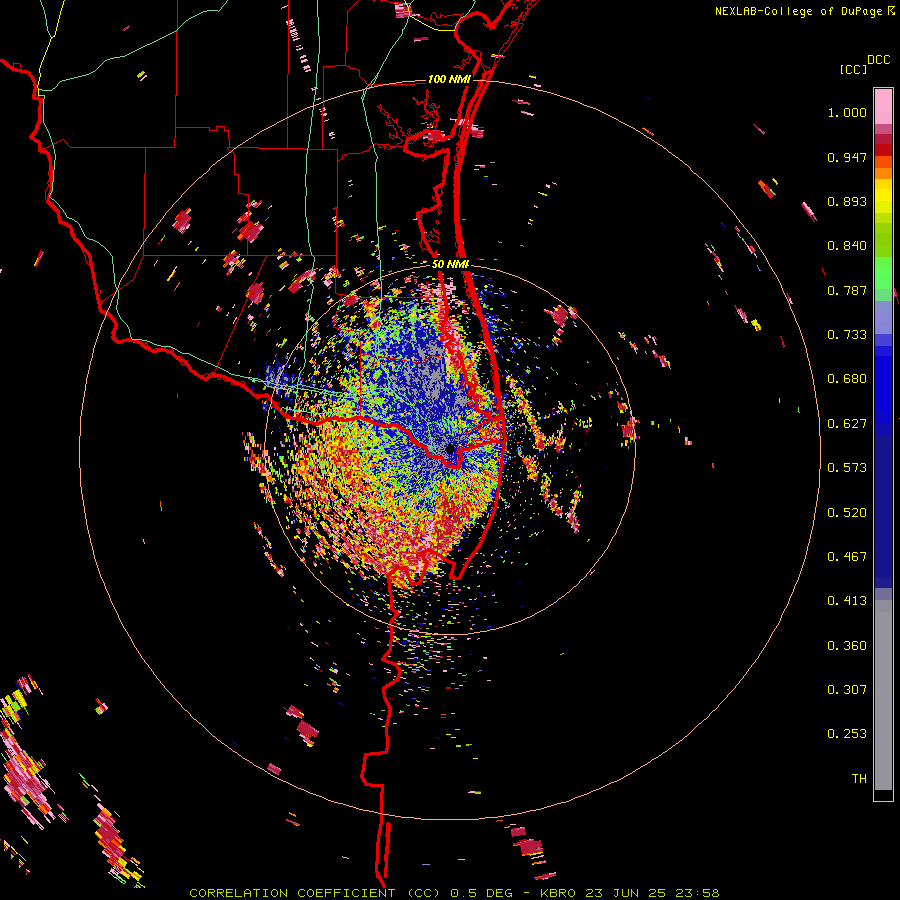900x900 pixels.
Task: Click the black radar site dot
Action: 450,449
